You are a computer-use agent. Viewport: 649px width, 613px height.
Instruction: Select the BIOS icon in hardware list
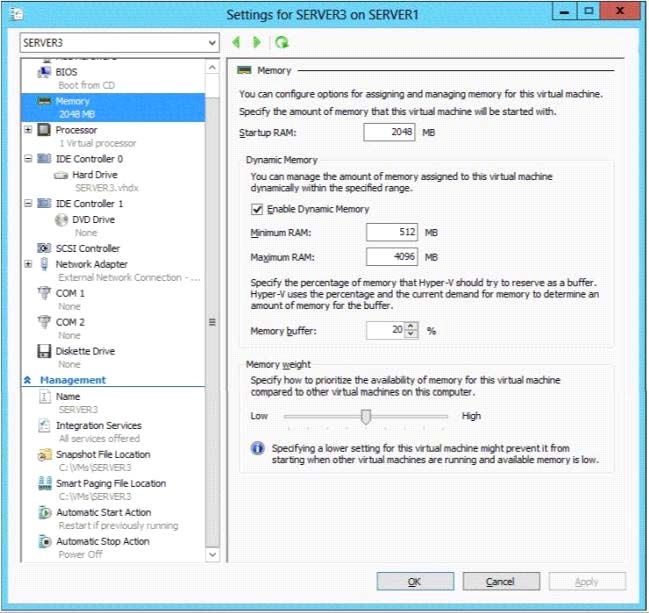coord(44,72)
